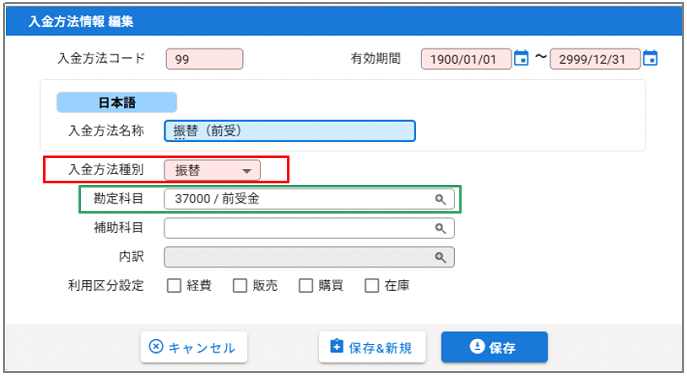Check the 購買 checkbox

(306, 286)
